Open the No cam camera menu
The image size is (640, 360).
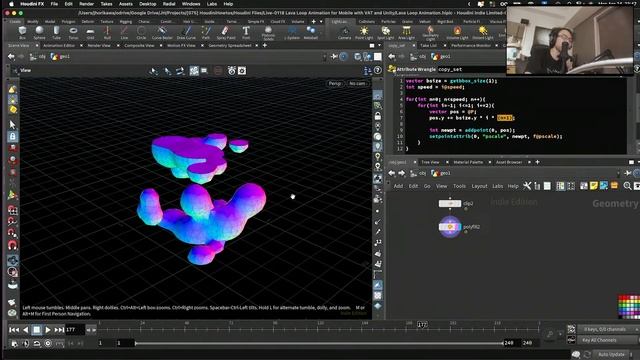[x=357, y=84]
